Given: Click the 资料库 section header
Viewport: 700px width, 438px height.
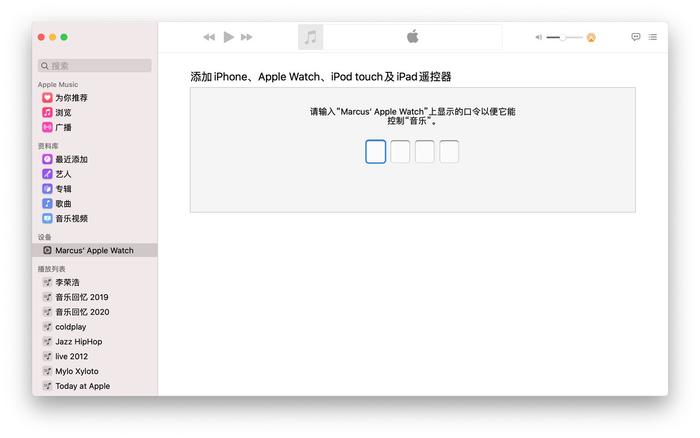Looking at the screenshot, I should (x=48, y=146).
